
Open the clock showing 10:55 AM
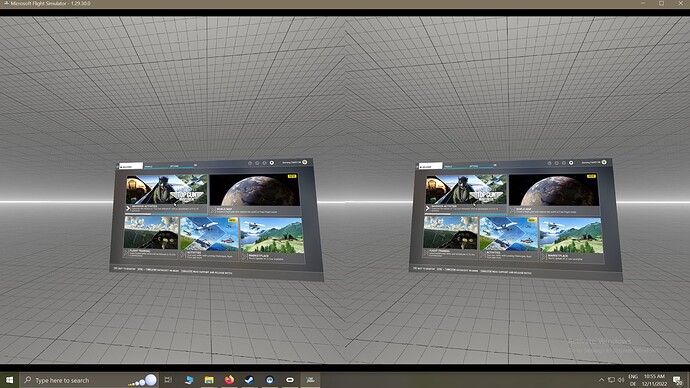click(654, 380)
